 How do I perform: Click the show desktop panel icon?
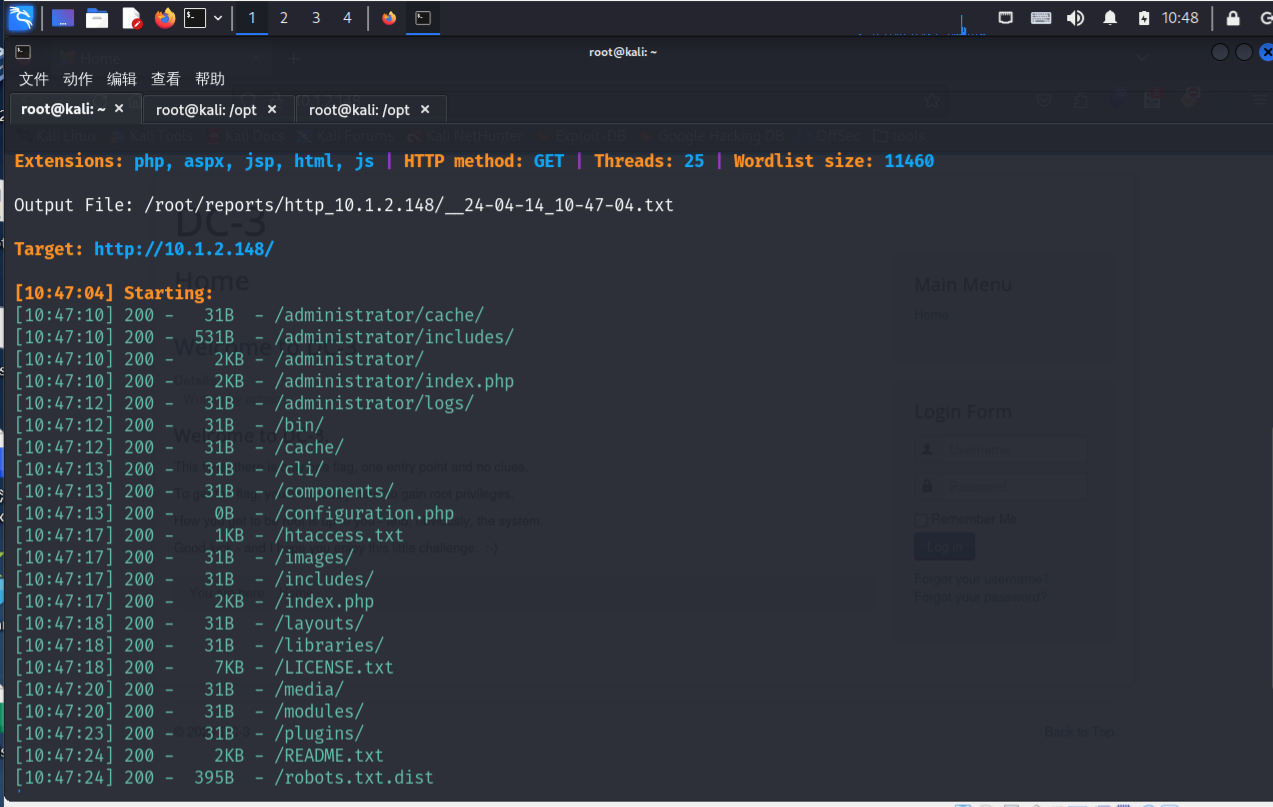(63, 18)
